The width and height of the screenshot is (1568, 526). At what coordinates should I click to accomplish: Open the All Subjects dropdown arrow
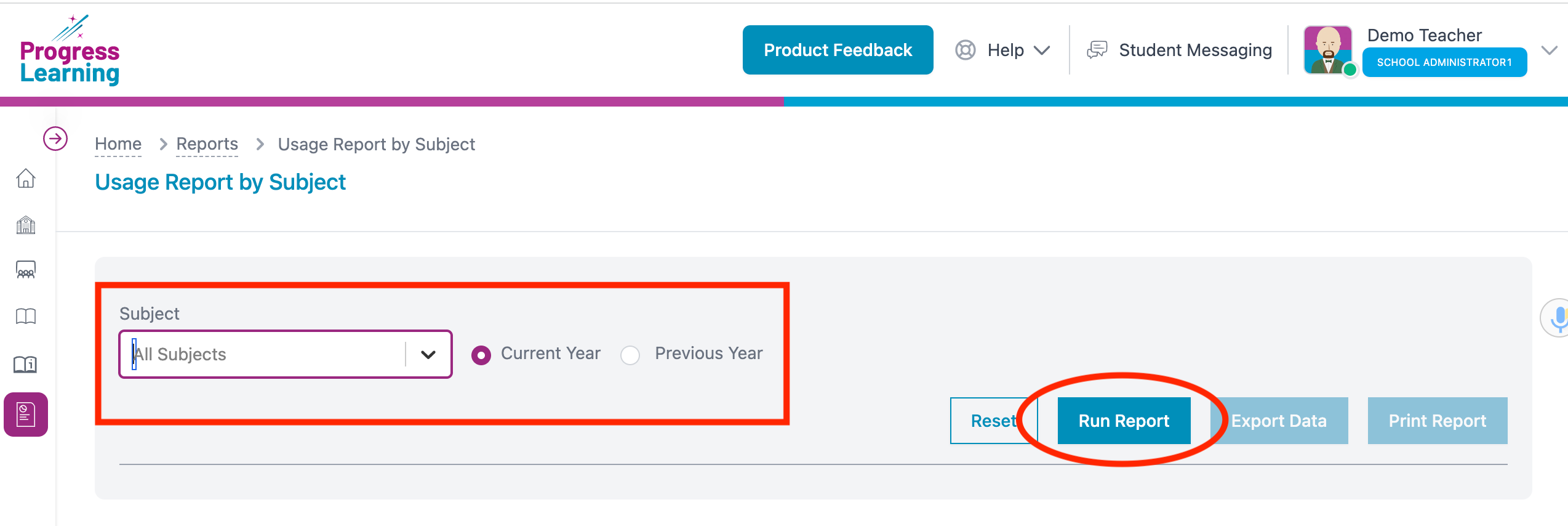(428, 354)
